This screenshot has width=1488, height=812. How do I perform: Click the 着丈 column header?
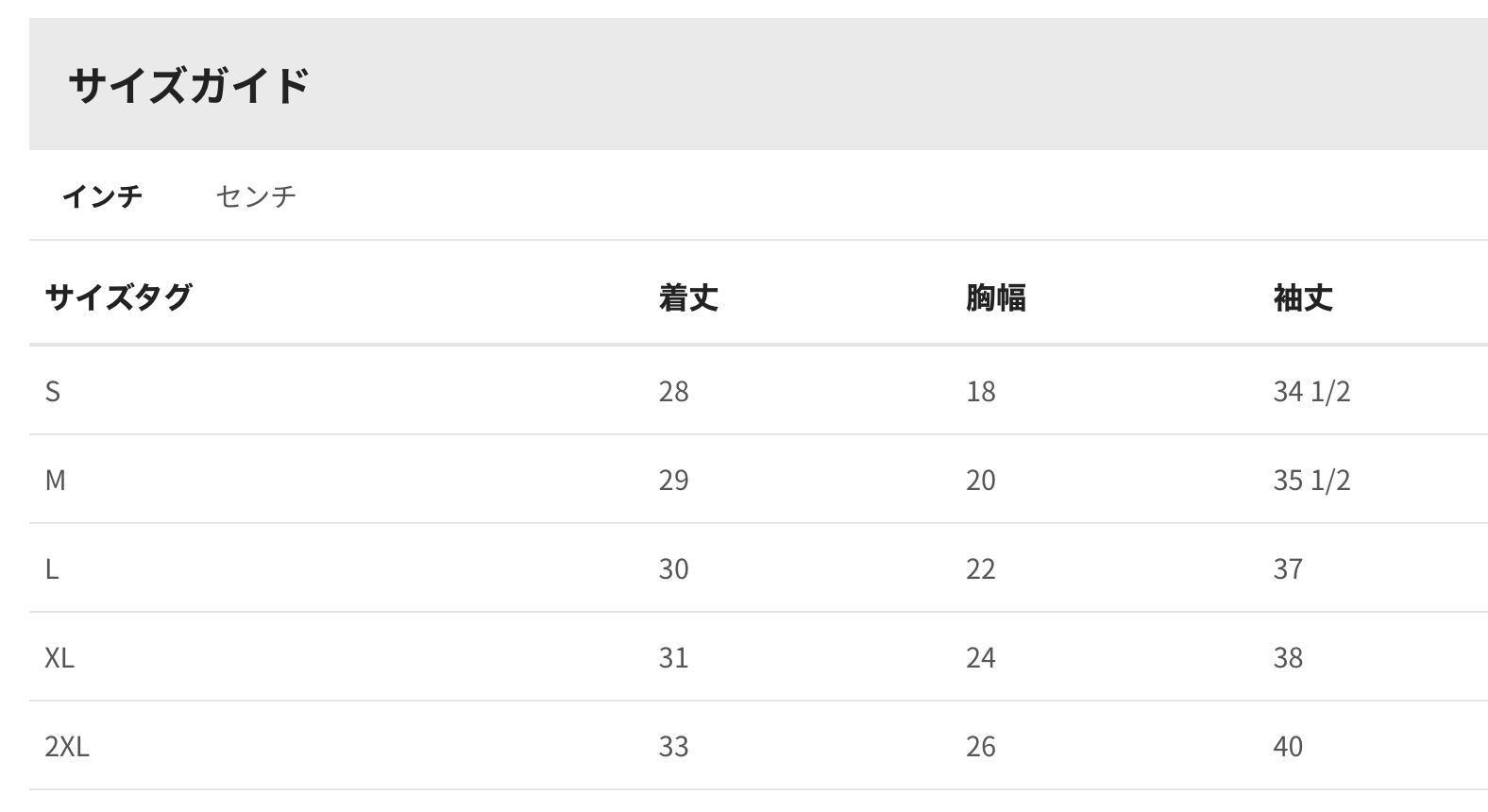click(688, 297)
